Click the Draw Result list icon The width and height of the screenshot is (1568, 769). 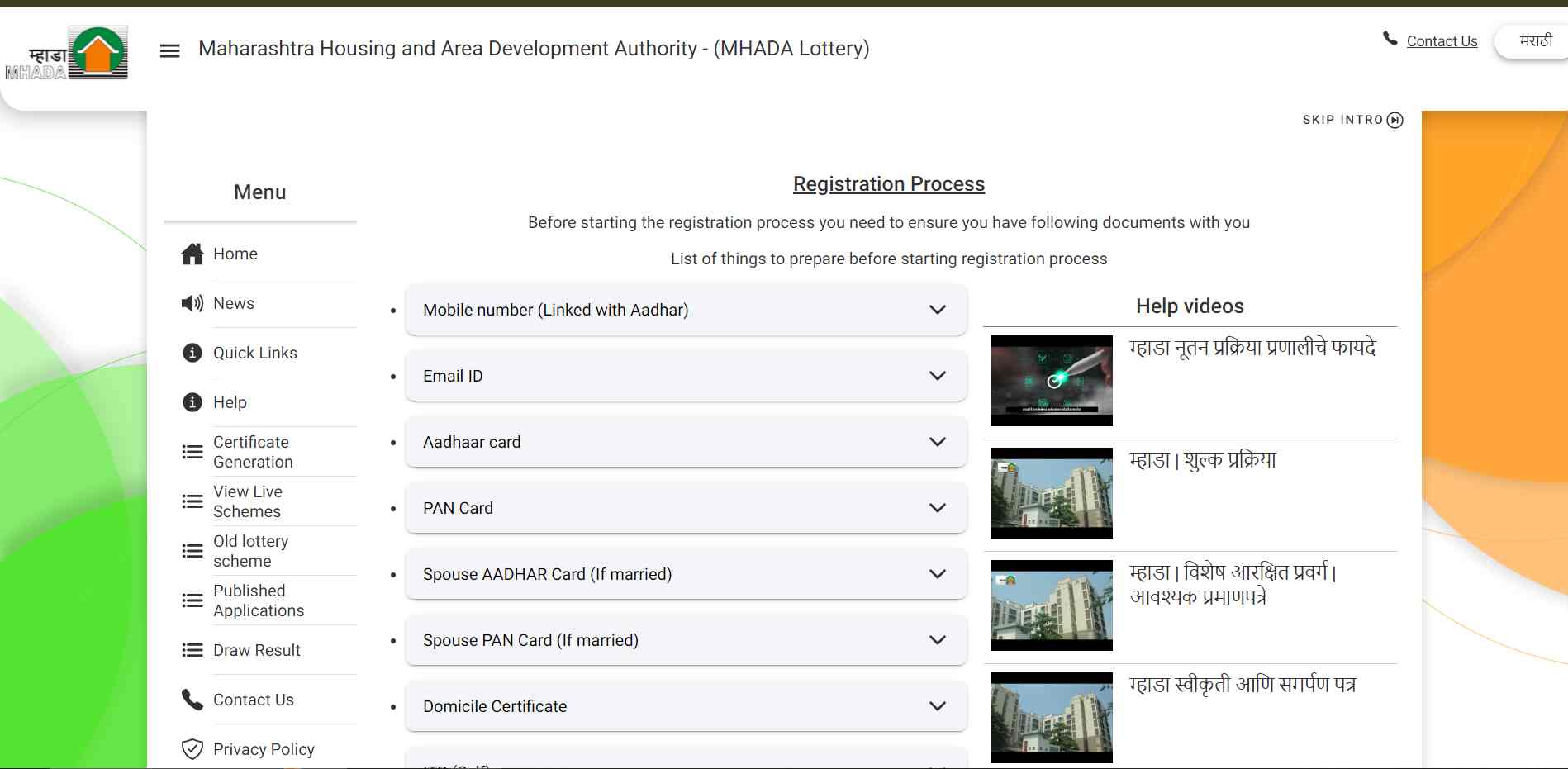(x=192, y=650)
